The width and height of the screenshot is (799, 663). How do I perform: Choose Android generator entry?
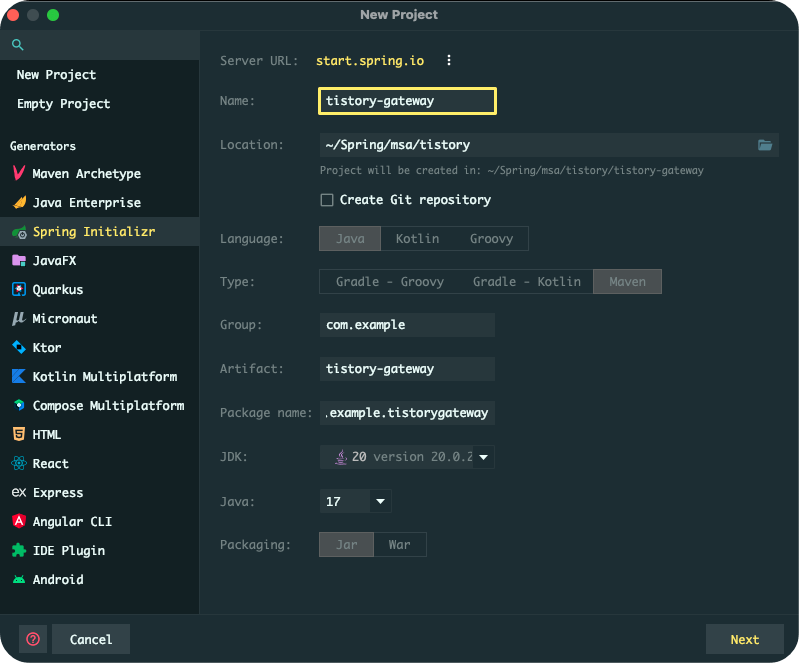click(100, 579)
